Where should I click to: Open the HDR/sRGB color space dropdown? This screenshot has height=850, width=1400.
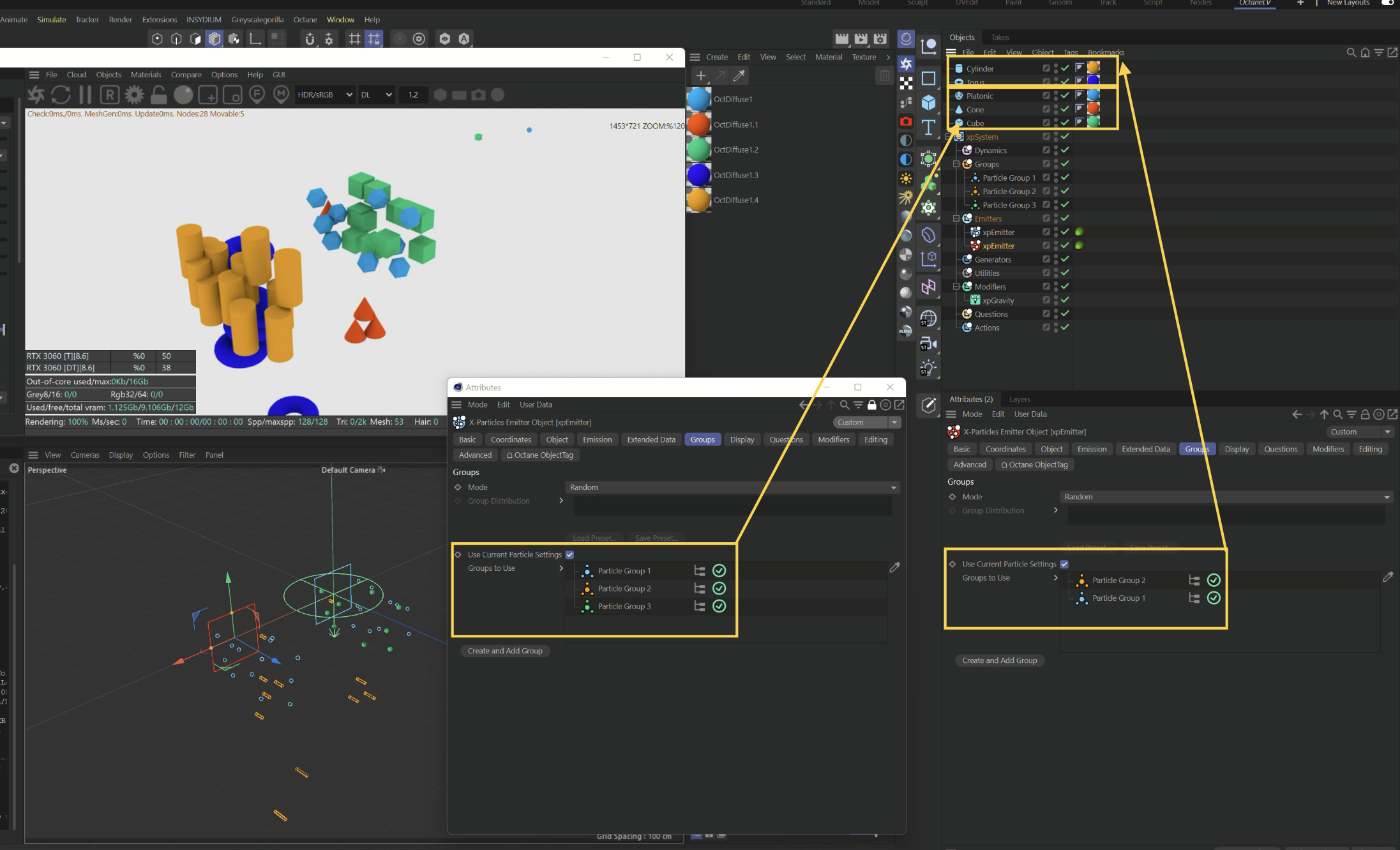pos(325,95)
